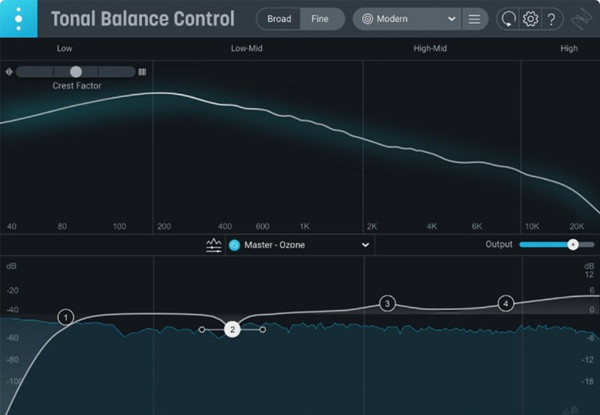Screen dimensions: 600x415
Task: Click the 1K frequency marker
Action: point(305,226)
